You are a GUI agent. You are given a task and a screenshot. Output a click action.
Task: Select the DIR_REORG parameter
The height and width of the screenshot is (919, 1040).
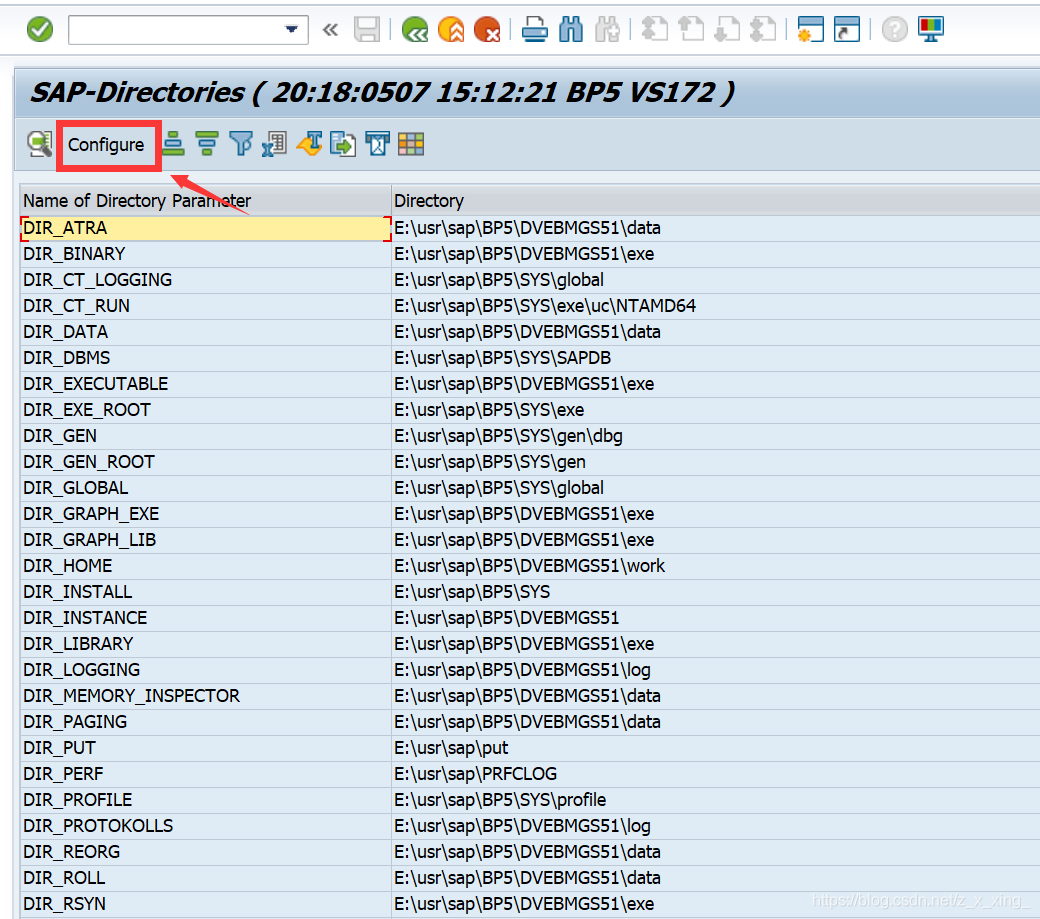click(x=206, y=851)
